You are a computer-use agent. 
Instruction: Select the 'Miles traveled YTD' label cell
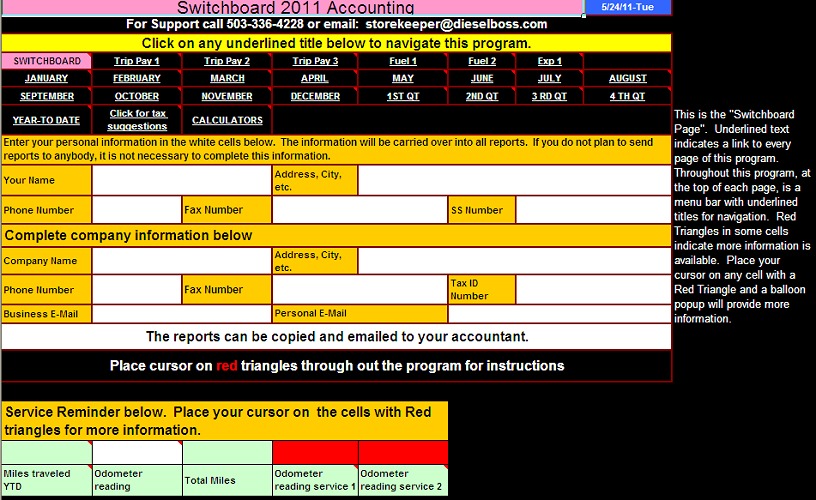(47, 480)
